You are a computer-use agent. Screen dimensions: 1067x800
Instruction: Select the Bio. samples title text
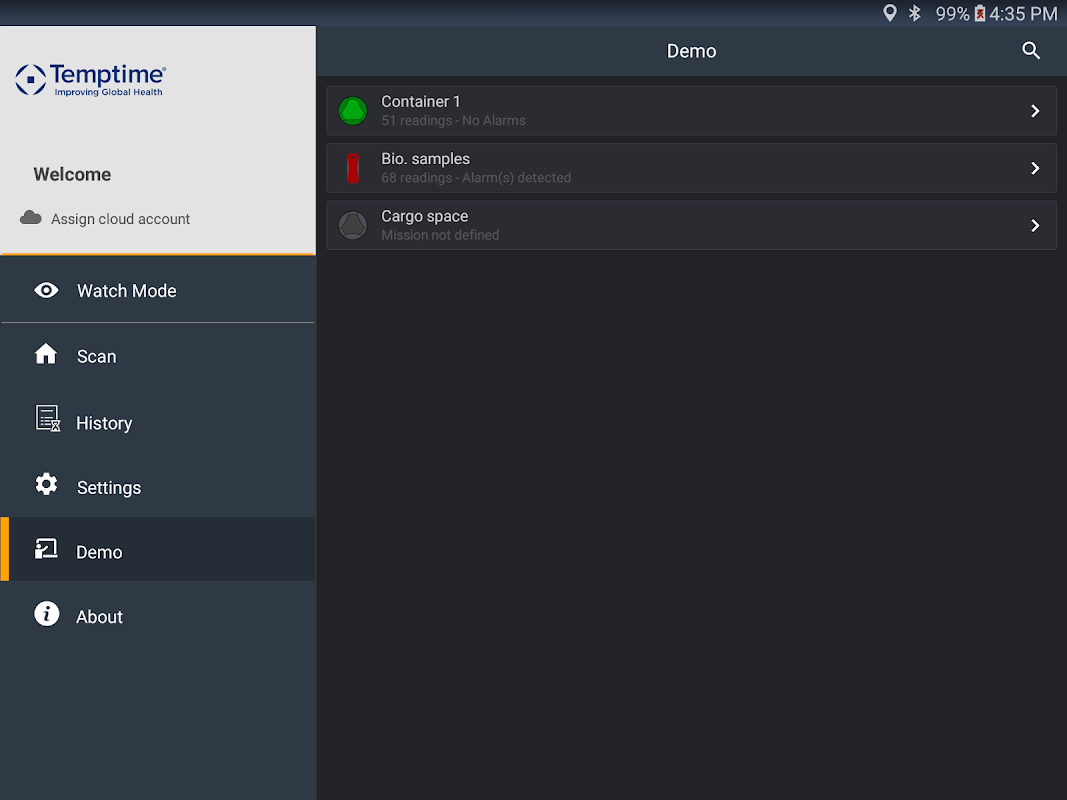coord(425,159)
